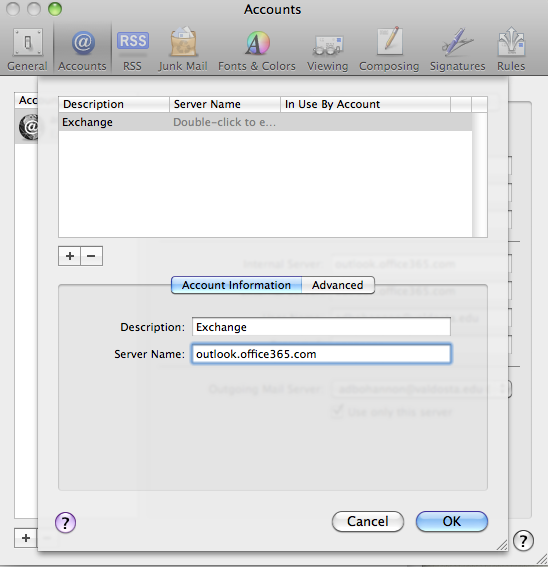Select the account icon in Accounts sidebar
Screen dimensions: 548x567
29,127
